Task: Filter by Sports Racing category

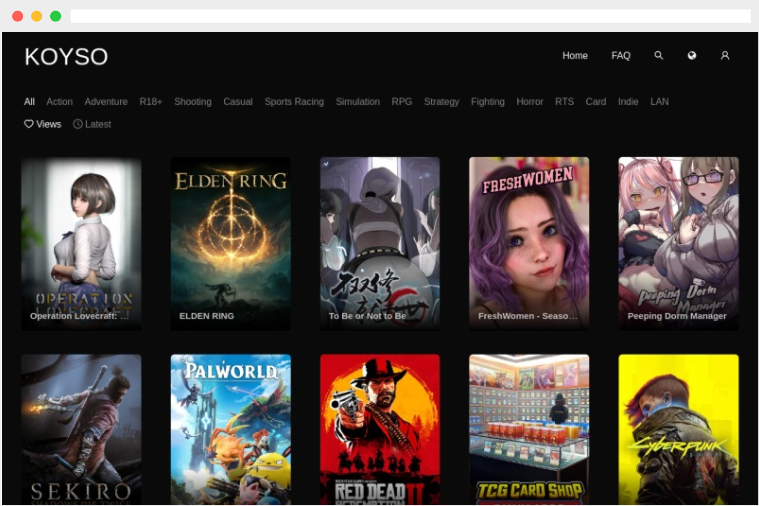Action: pos(294,102)
